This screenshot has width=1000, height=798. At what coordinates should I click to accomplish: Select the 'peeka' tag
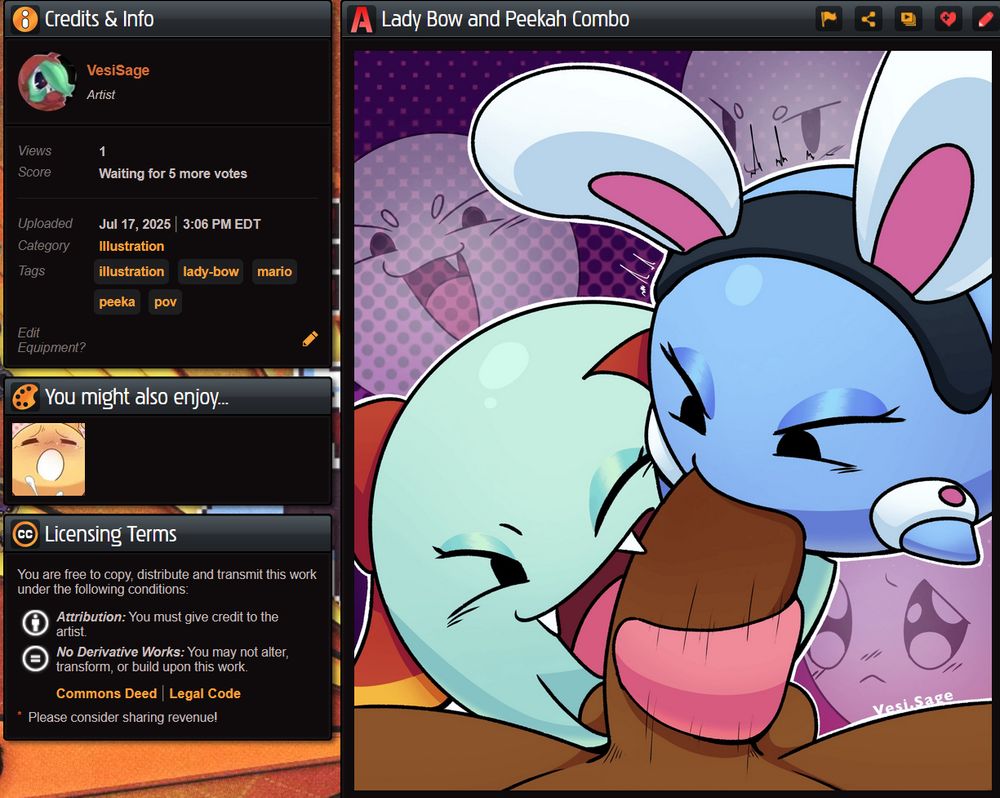(117, 302)
